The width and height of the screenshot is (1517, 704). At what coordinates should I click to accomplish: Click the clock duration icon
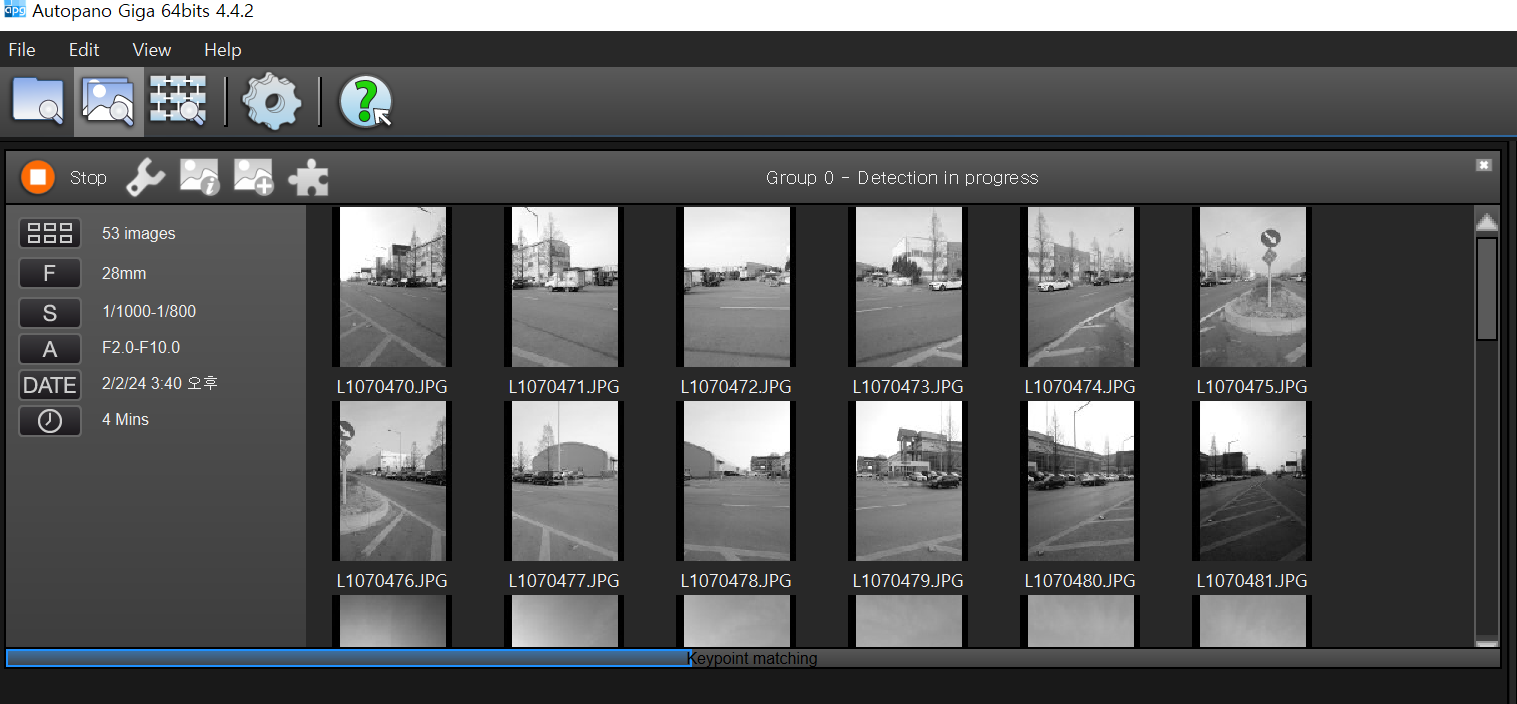click(x=50, y=421)
